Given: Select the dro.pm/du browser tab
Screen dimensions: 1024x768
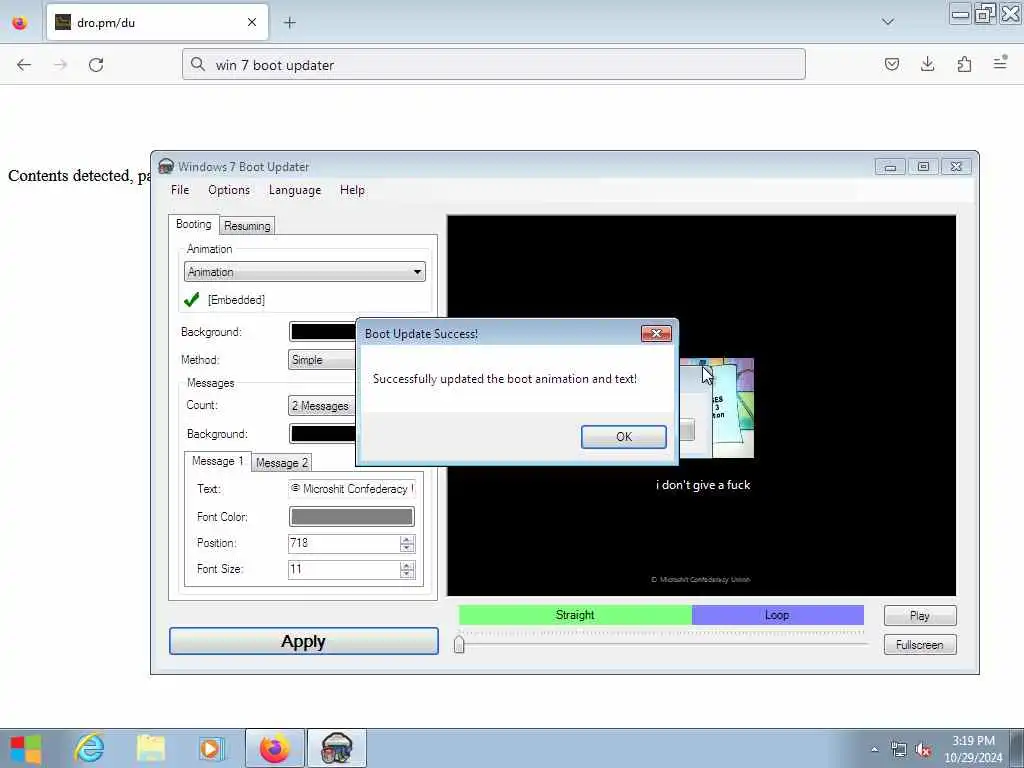Looking at the screenshot, I should tap(157, 23).
